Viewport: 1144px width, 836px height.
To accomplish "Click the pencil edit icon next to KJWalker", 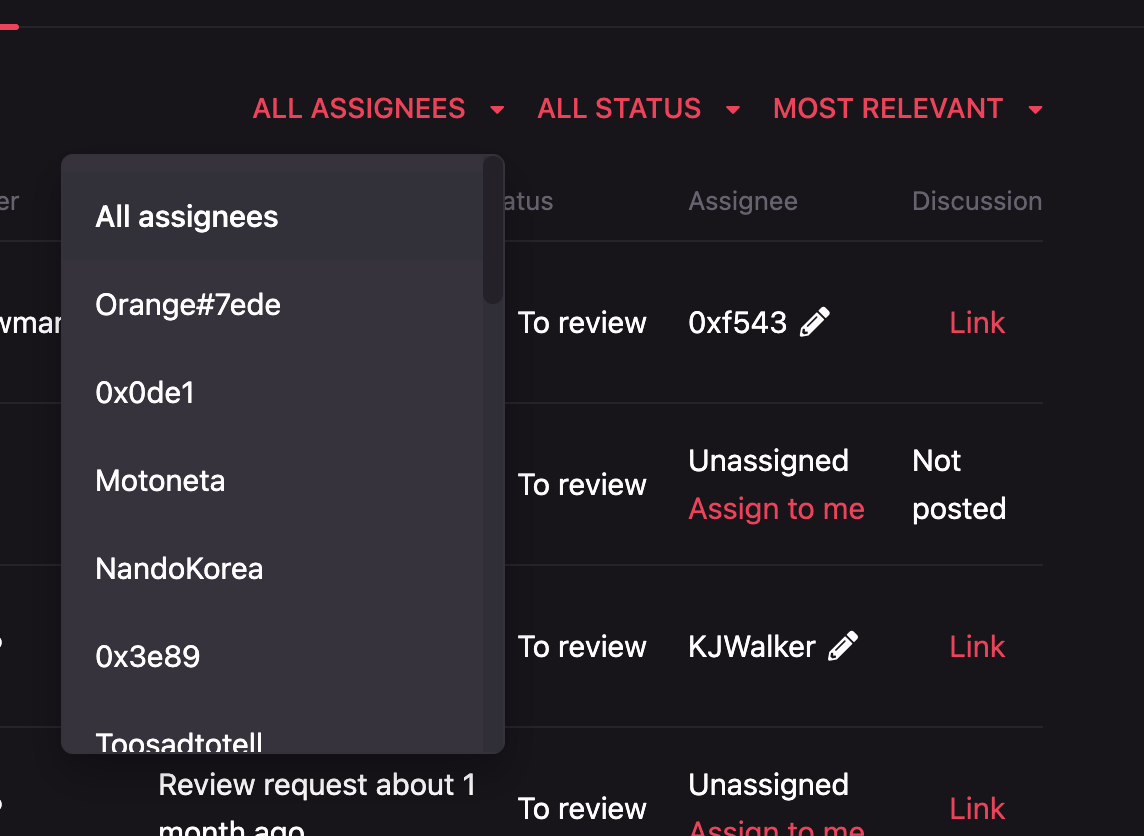I will coord(843,645).
